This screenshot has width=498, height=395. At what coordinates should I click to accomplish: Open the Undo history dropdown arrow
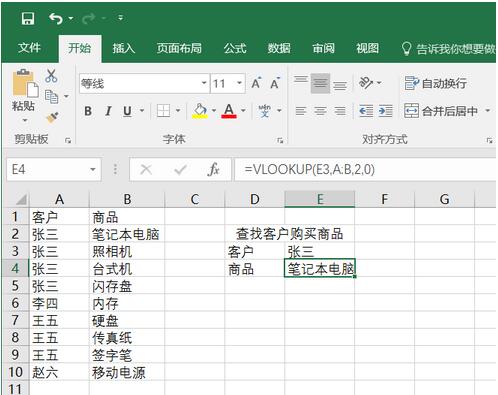pos(71,18)
